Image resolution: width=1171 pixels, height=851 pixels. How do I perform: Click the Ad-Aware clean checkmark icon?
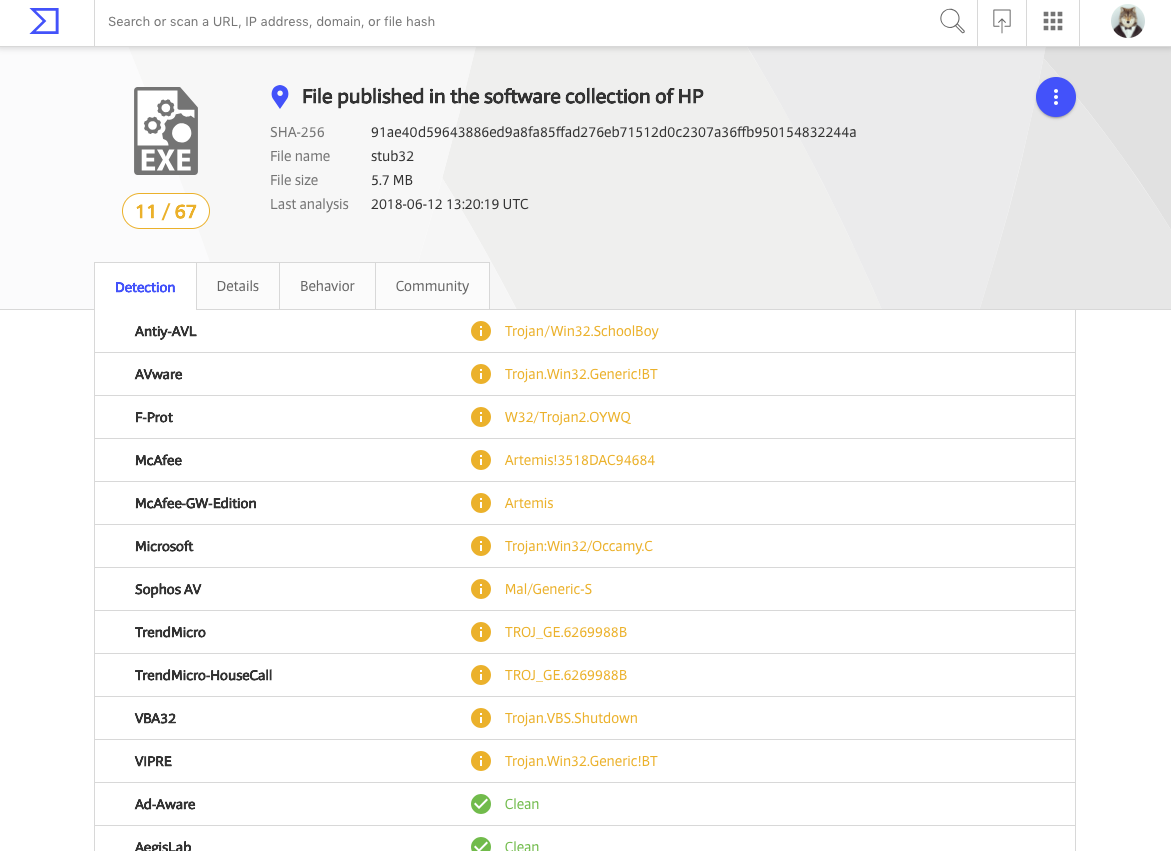point(481,804)
